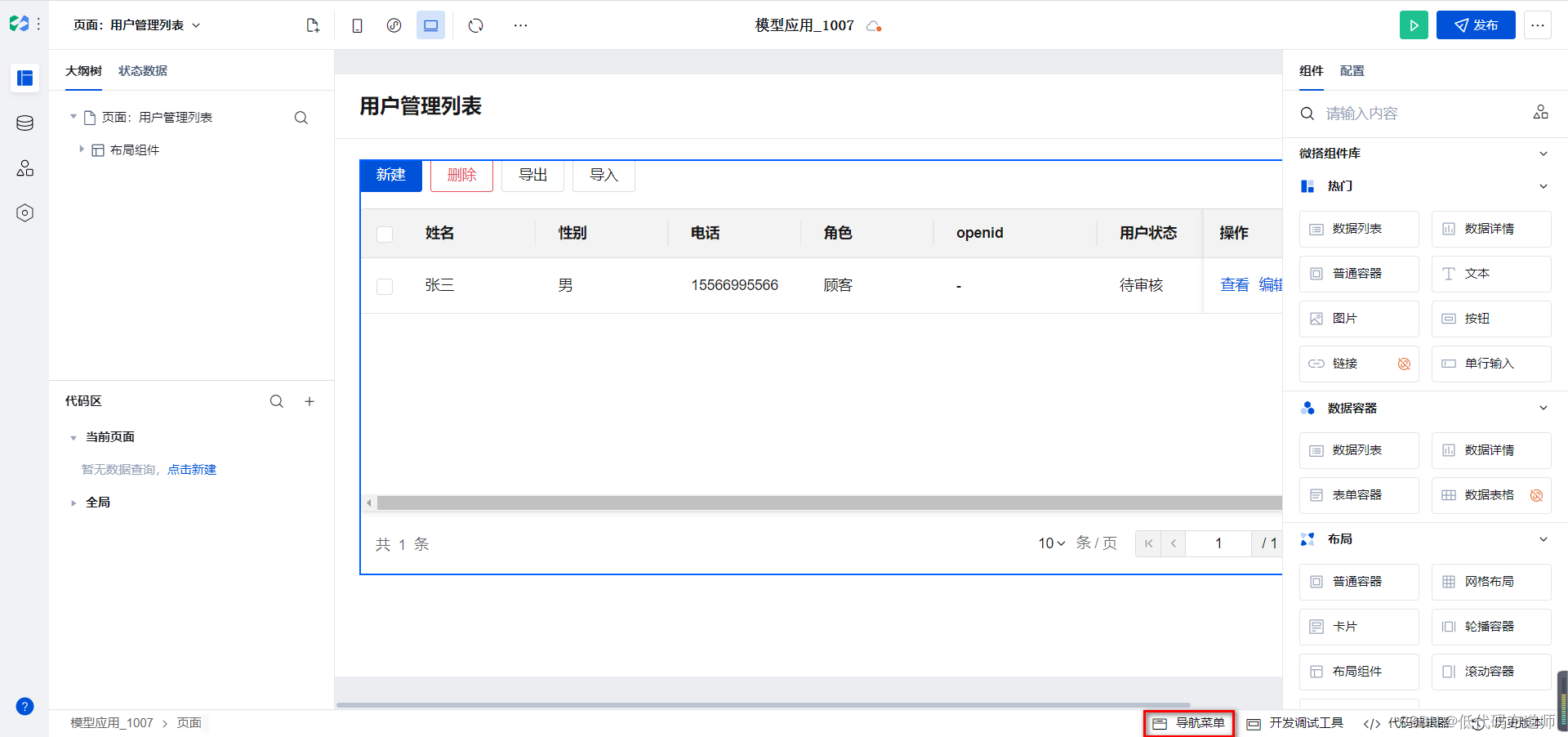Click the 发布 publish button

coord(1476,25)
